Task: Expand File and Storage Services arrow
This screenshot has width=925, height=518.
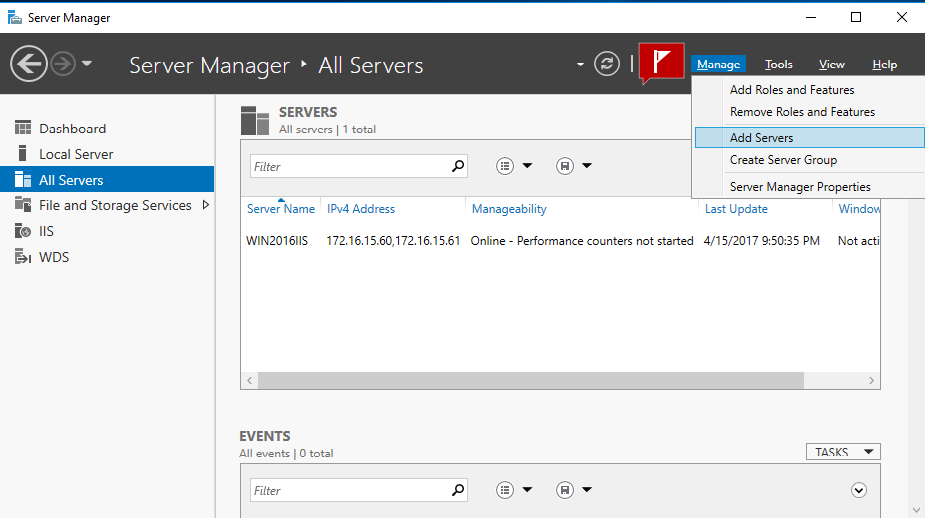Action: pos(205,205)
